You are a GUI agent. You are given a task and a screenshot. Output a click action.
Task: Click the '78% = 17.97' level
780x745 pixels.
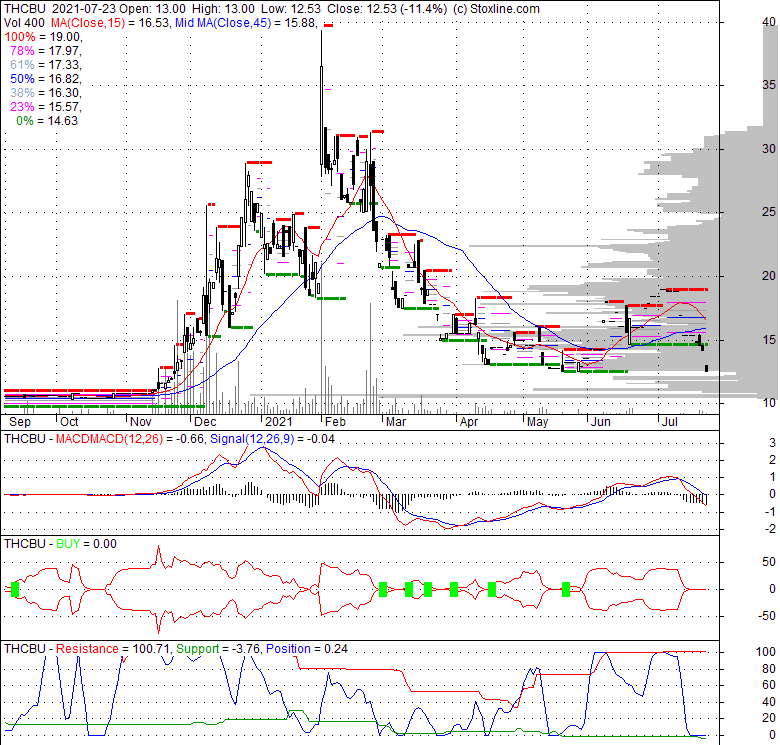[x=45, y=51]
